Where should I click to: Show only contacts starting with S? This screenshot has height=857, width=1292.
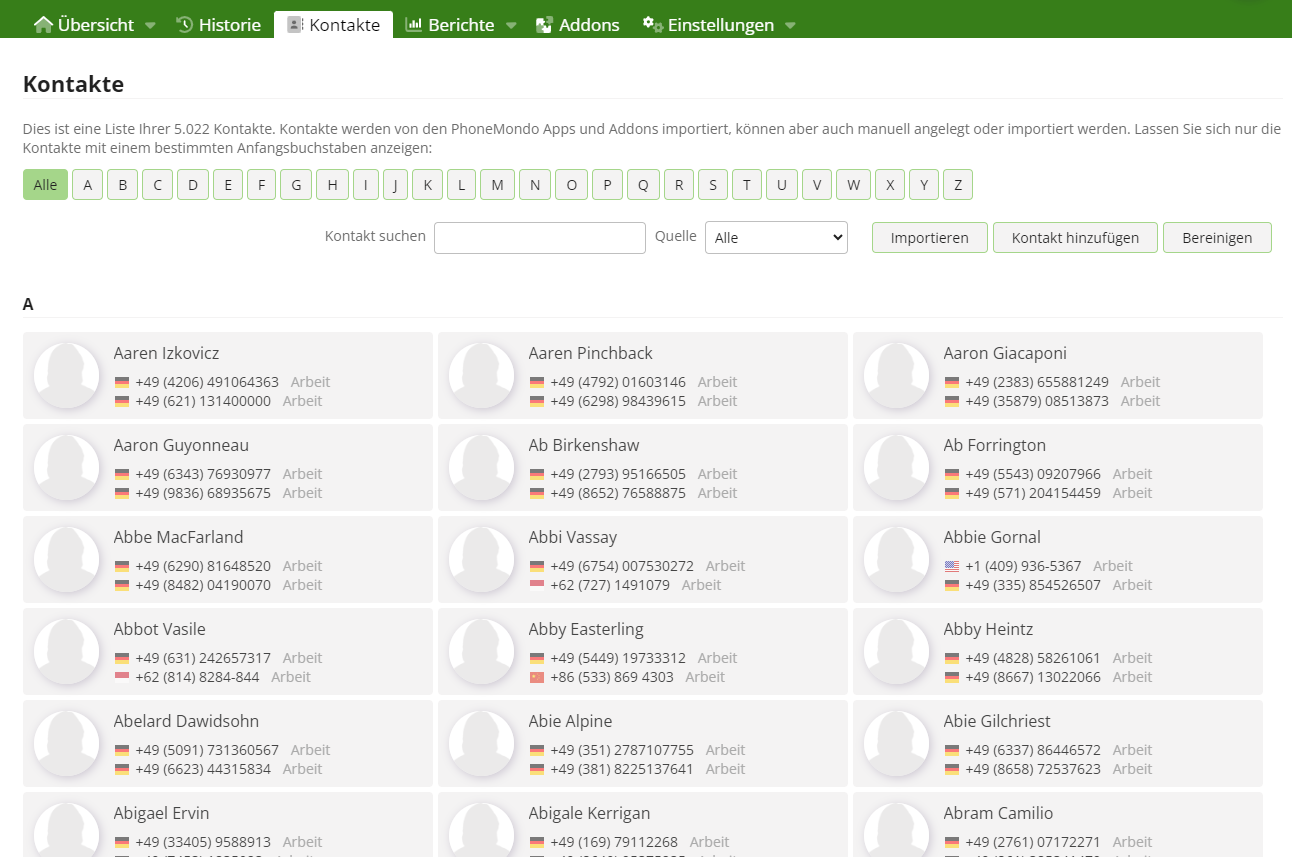pos(713,185)
